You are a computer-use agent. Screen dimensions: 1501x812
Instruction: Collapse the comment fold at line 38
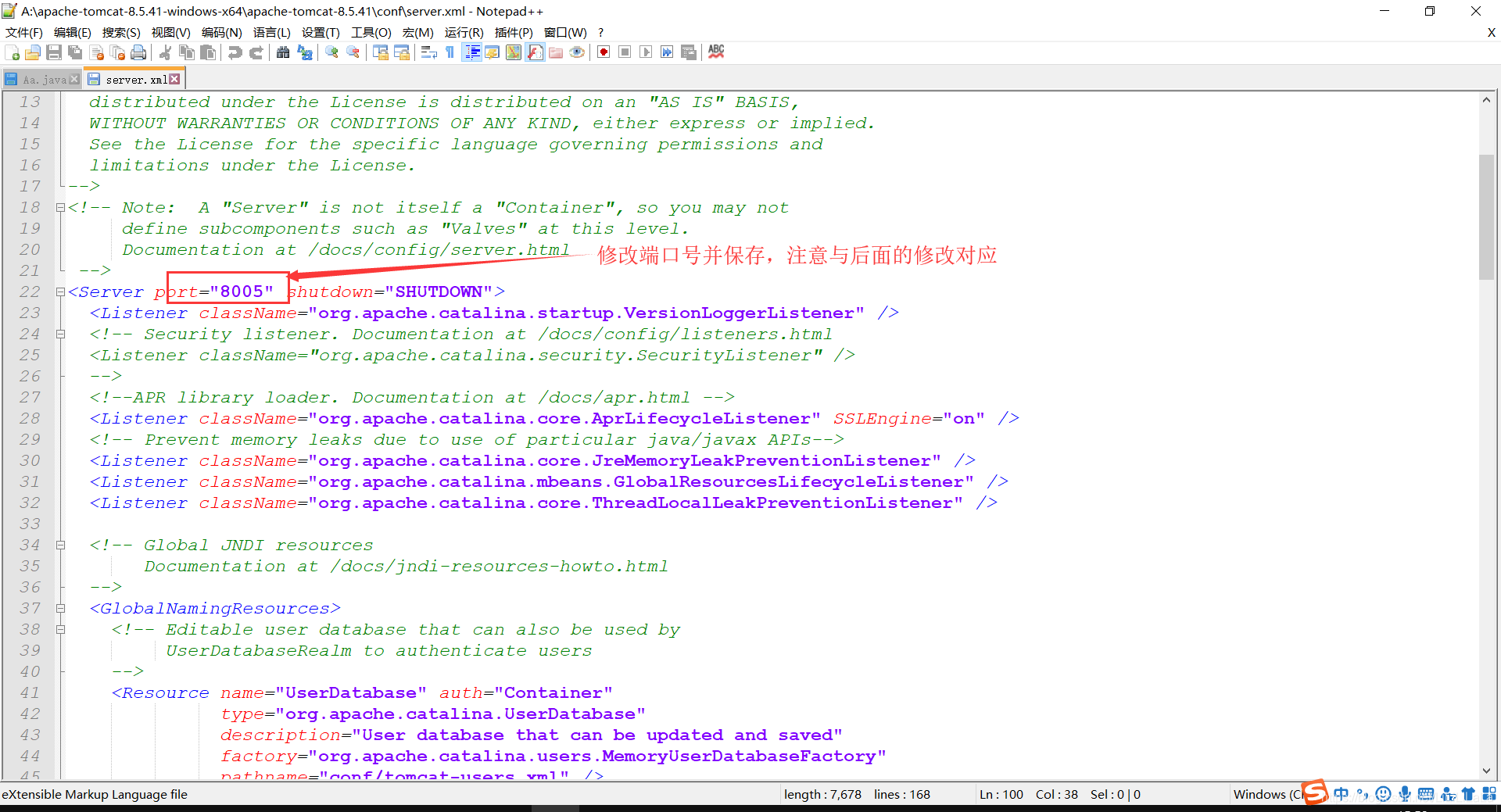60,630
